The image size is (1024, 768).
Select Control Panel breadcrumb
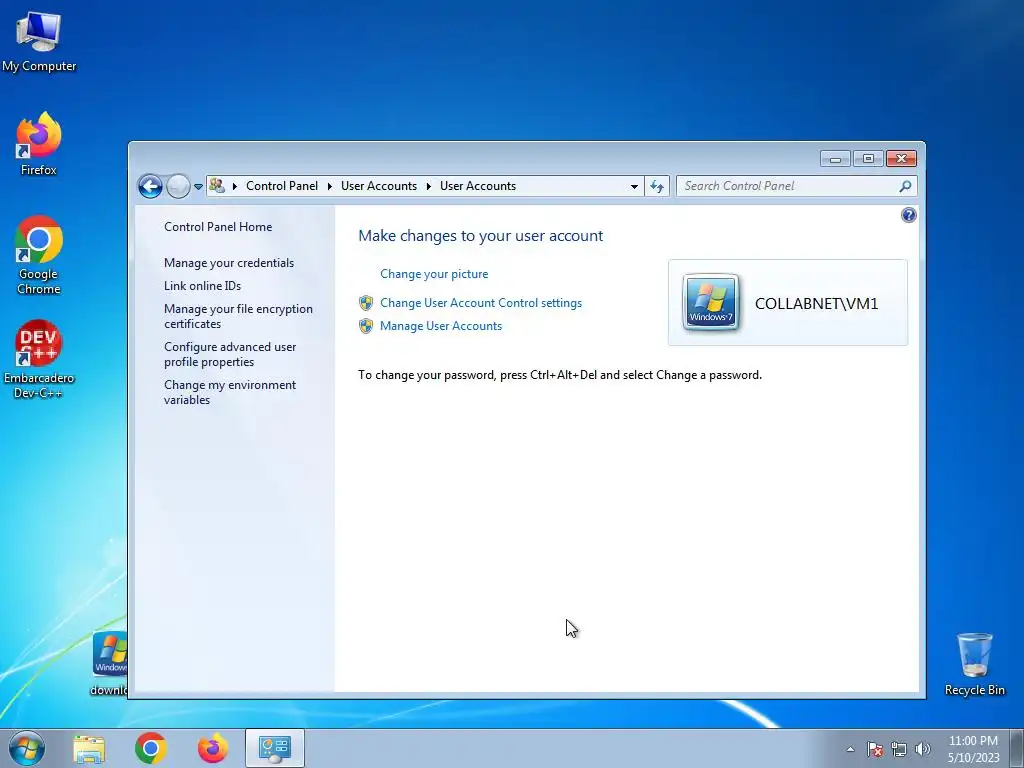click(281, 186)
